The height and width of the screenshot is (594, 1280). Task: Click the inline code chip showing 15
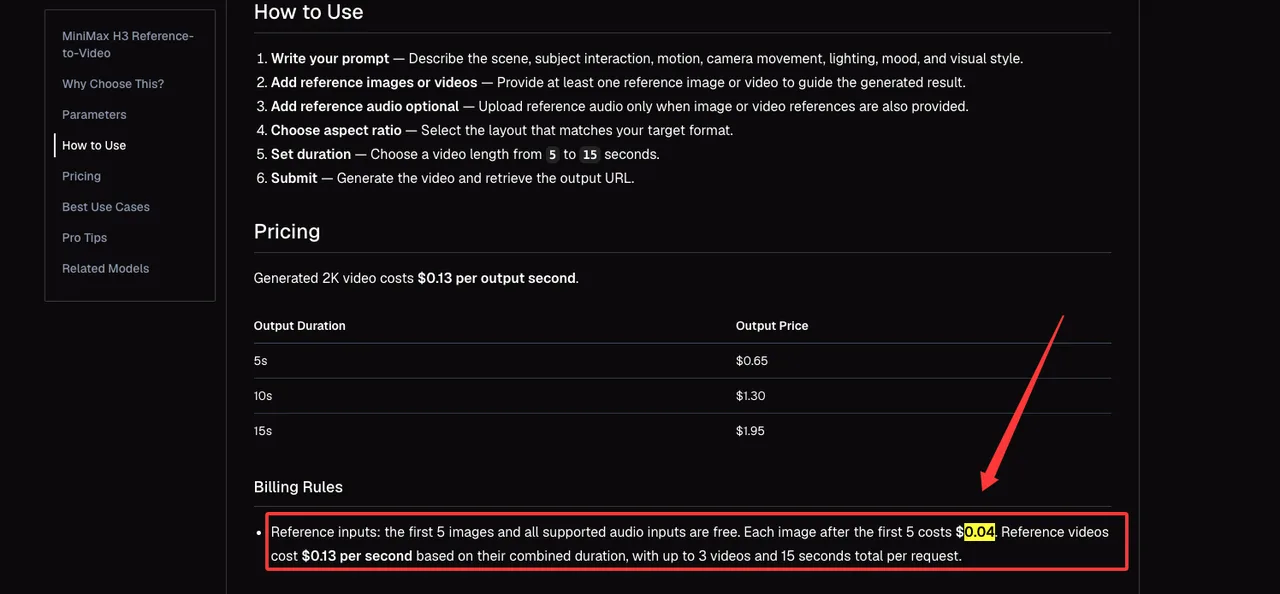click(590, 155)
